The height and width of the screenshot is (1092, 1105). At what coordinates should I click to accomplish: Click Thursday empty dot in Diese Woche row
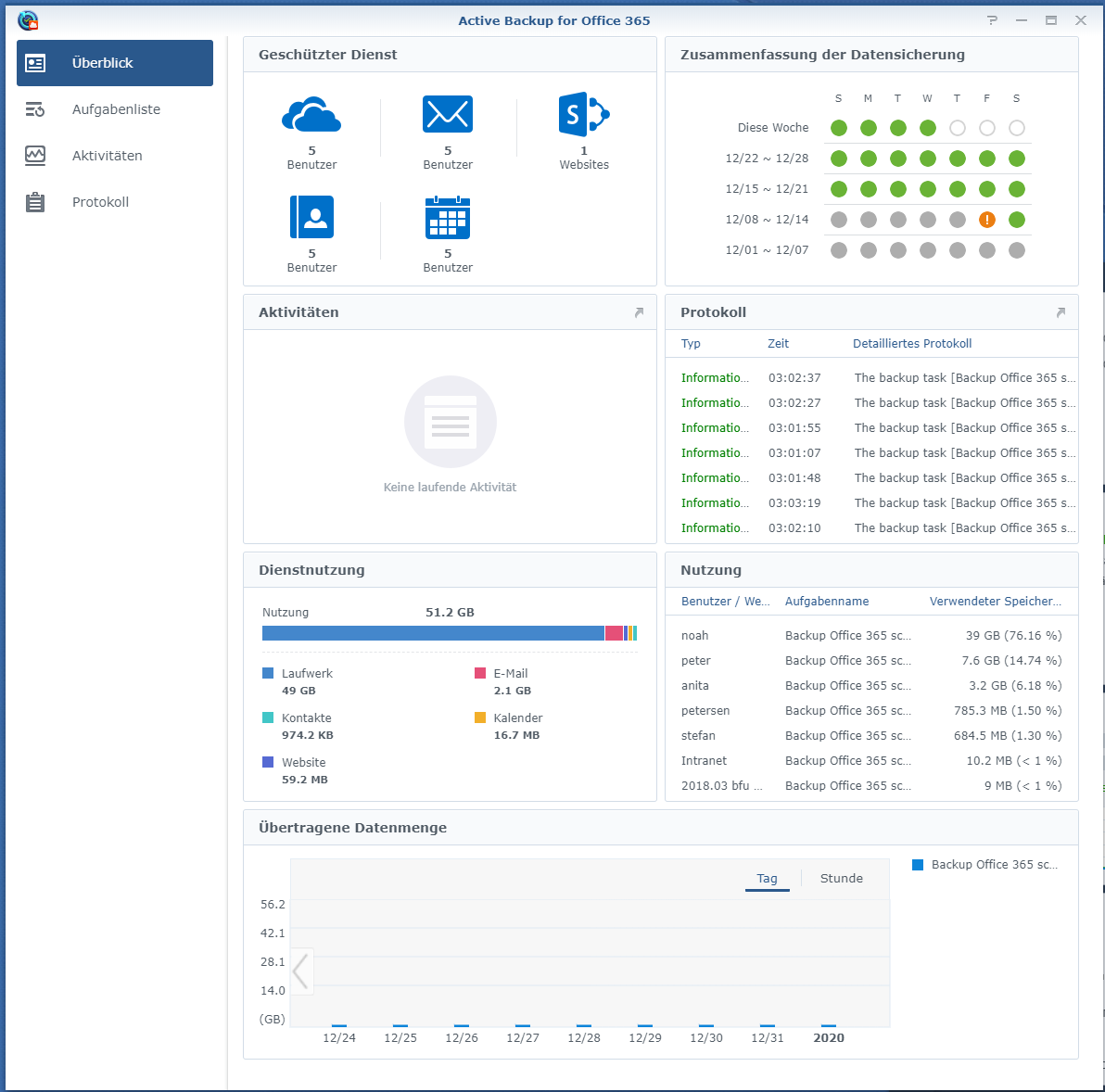pos(957,128)
